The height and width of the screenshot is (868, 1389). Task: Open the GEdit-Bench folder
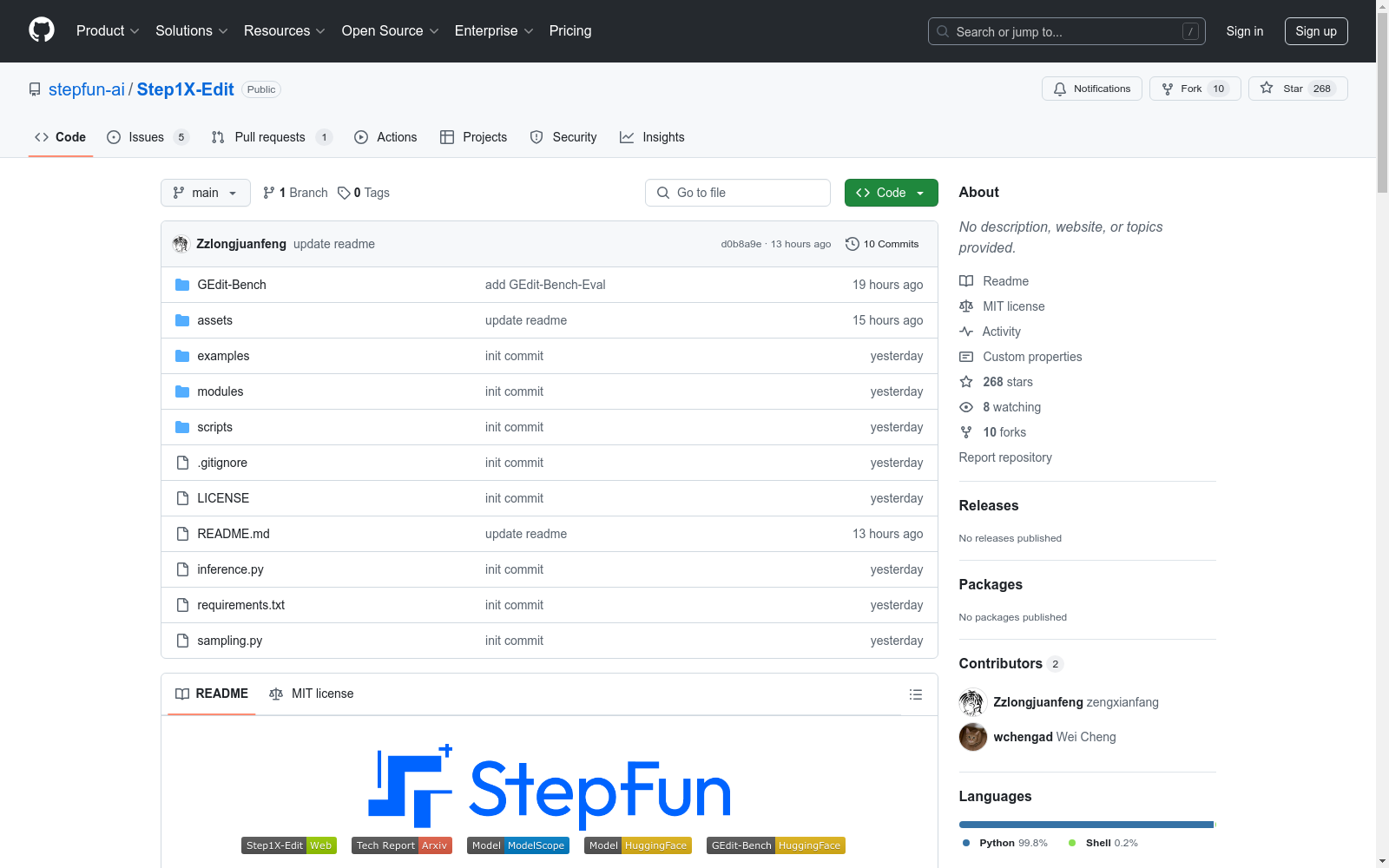[232, 285]
